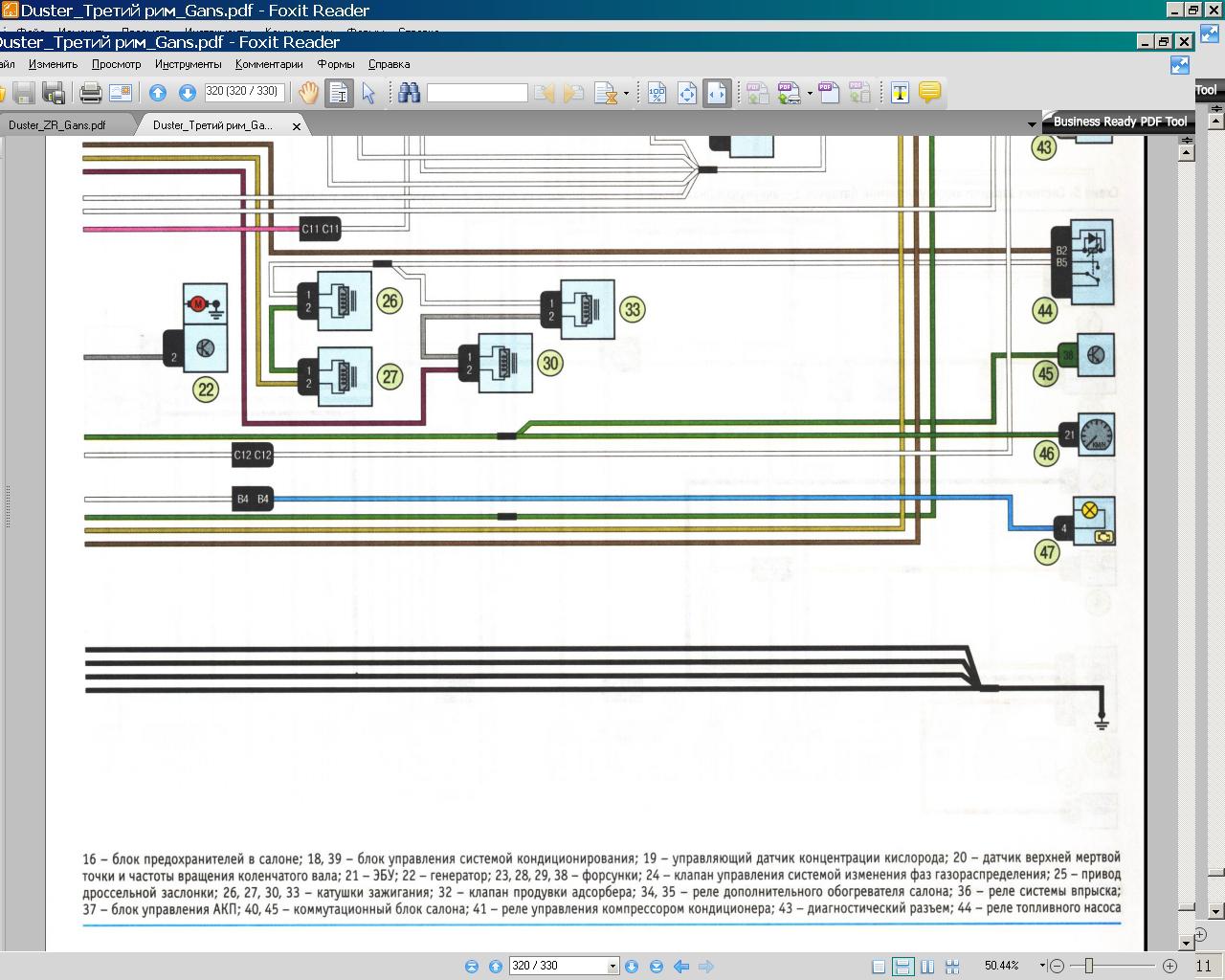
Task: Switch to single page layout
Action: click(x=879, y=967)
